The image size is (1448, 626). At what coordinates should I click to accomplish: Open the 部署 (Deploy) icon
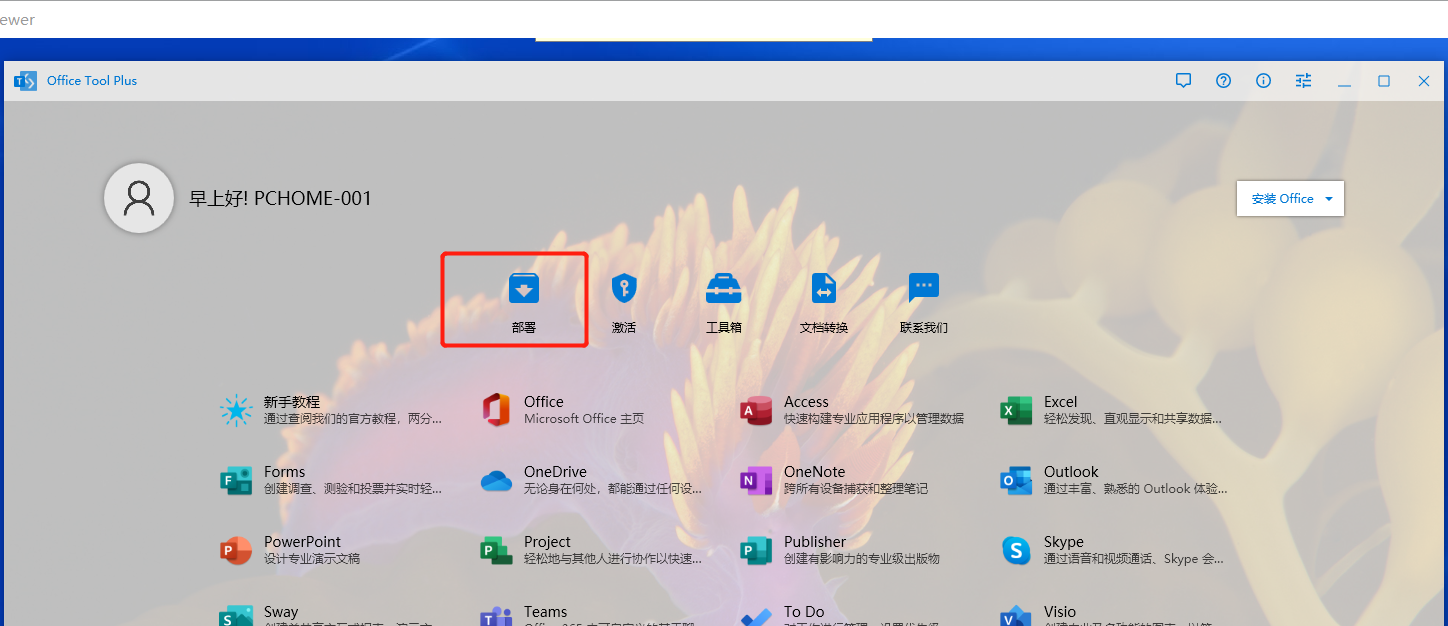point(524,288)
